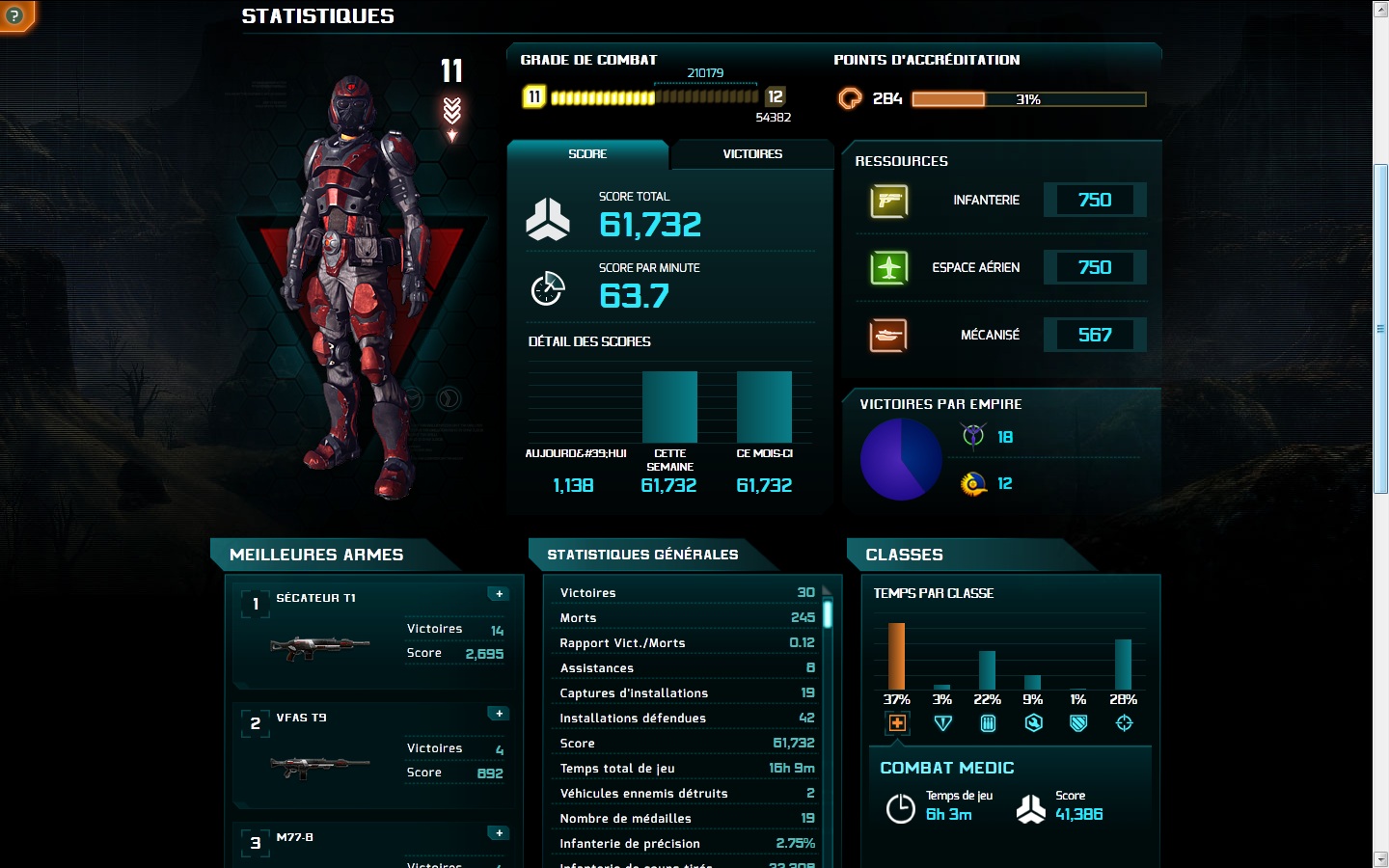Select the crosshair class icon under 28%
The image size is (1389, 868).
click(x=1124, y=723)
